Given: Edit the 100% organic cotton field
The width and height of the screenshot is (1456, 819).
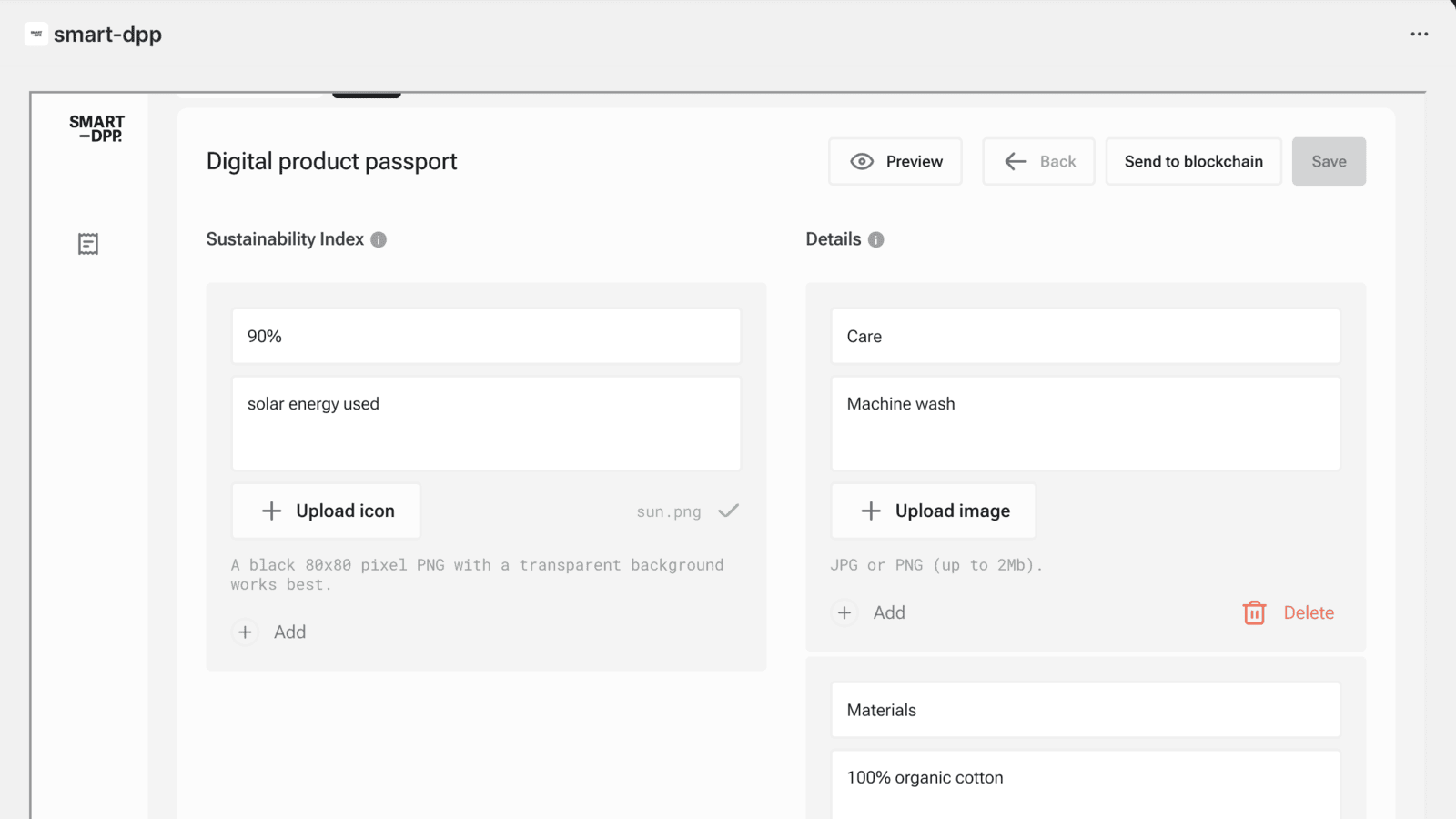Looking at the screenshot, I should 1086,784.
